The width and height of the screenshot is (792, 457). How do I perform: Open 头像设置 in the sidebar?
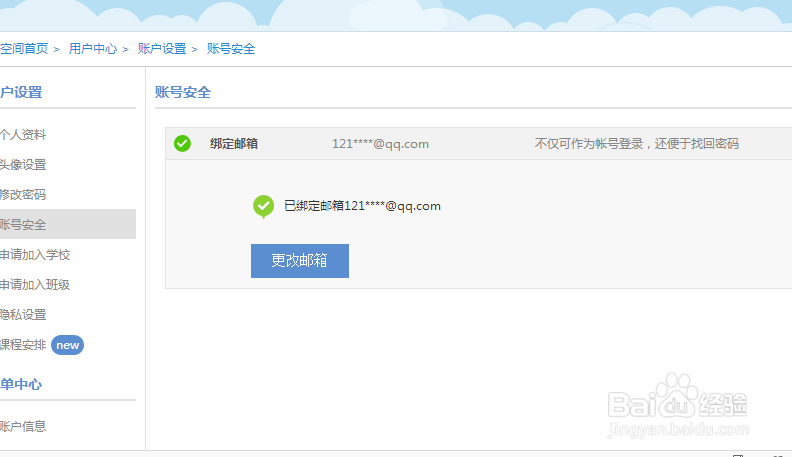coord(23,165)
